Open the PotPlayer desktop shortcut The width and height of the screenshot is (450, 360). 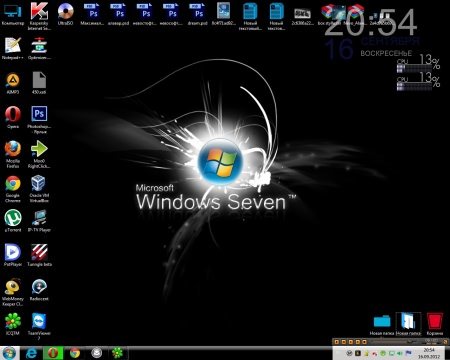tap(13, 255)
